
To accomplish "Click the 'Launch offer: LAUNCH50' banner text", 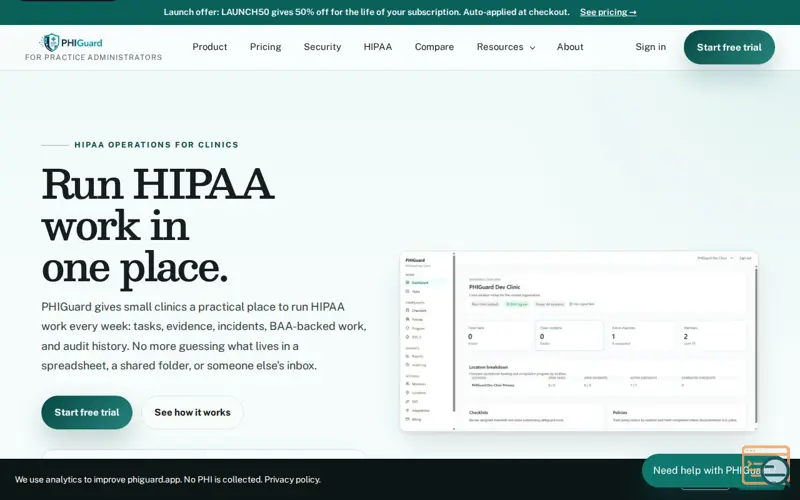I will (366, 12).
